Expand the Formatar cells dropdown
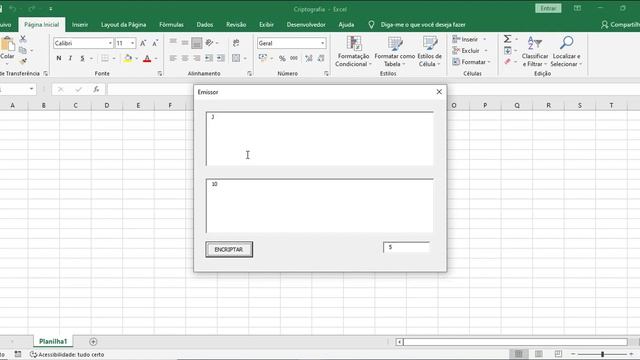 click(489, 62)
